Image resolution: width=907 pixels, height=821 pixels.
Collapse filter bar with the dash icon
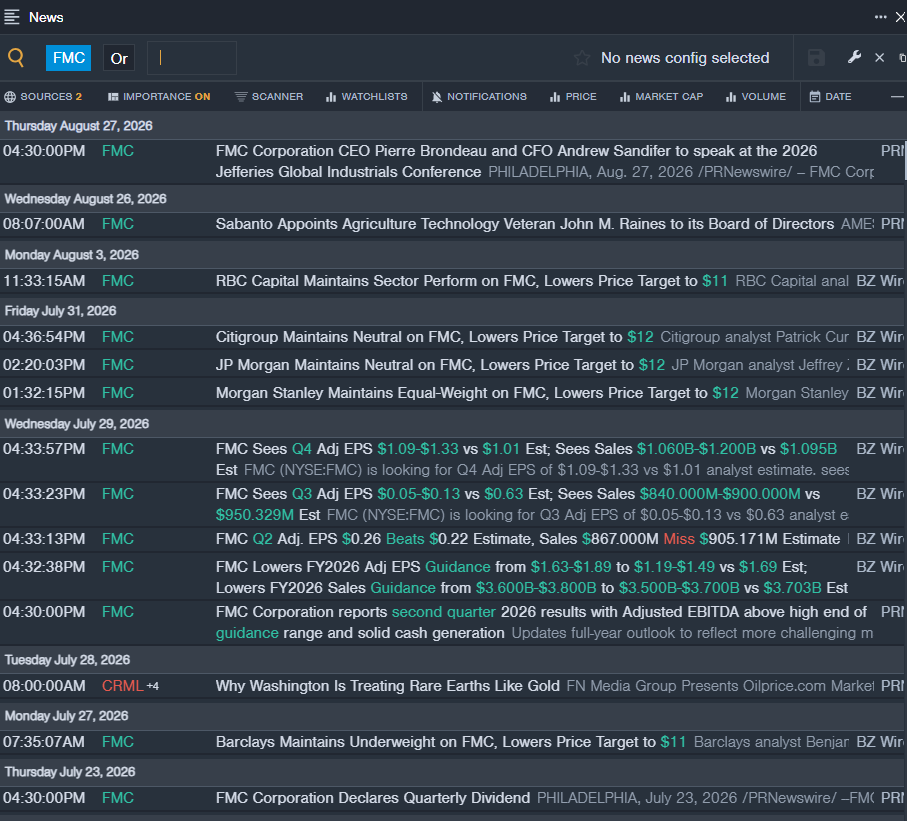pyautogui.click(x=897, y=97)
